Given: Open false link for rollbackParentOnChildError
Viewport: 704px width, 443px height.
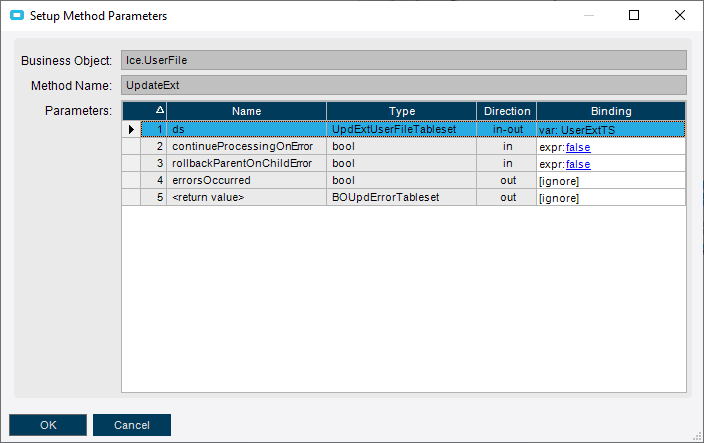Looking at the screenshot, I should point(578,164).
